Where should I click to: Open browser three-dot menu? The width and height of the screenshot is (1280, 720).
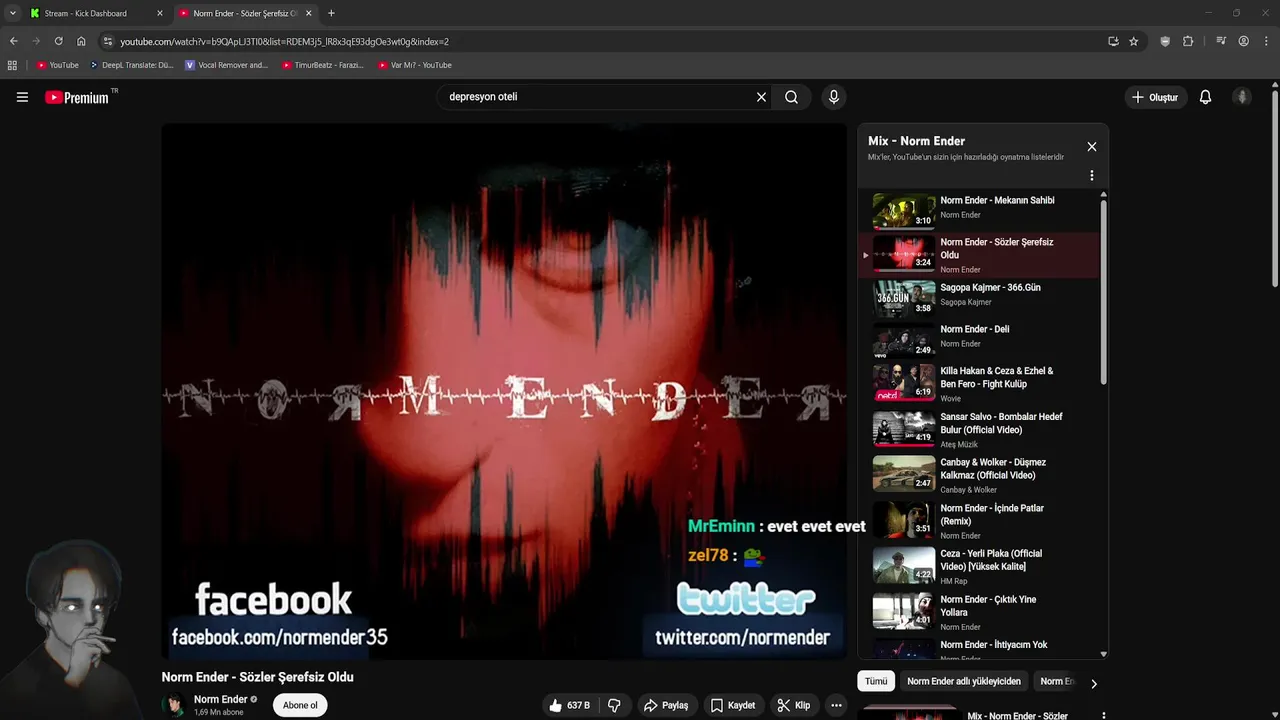tap(1266, 41)
